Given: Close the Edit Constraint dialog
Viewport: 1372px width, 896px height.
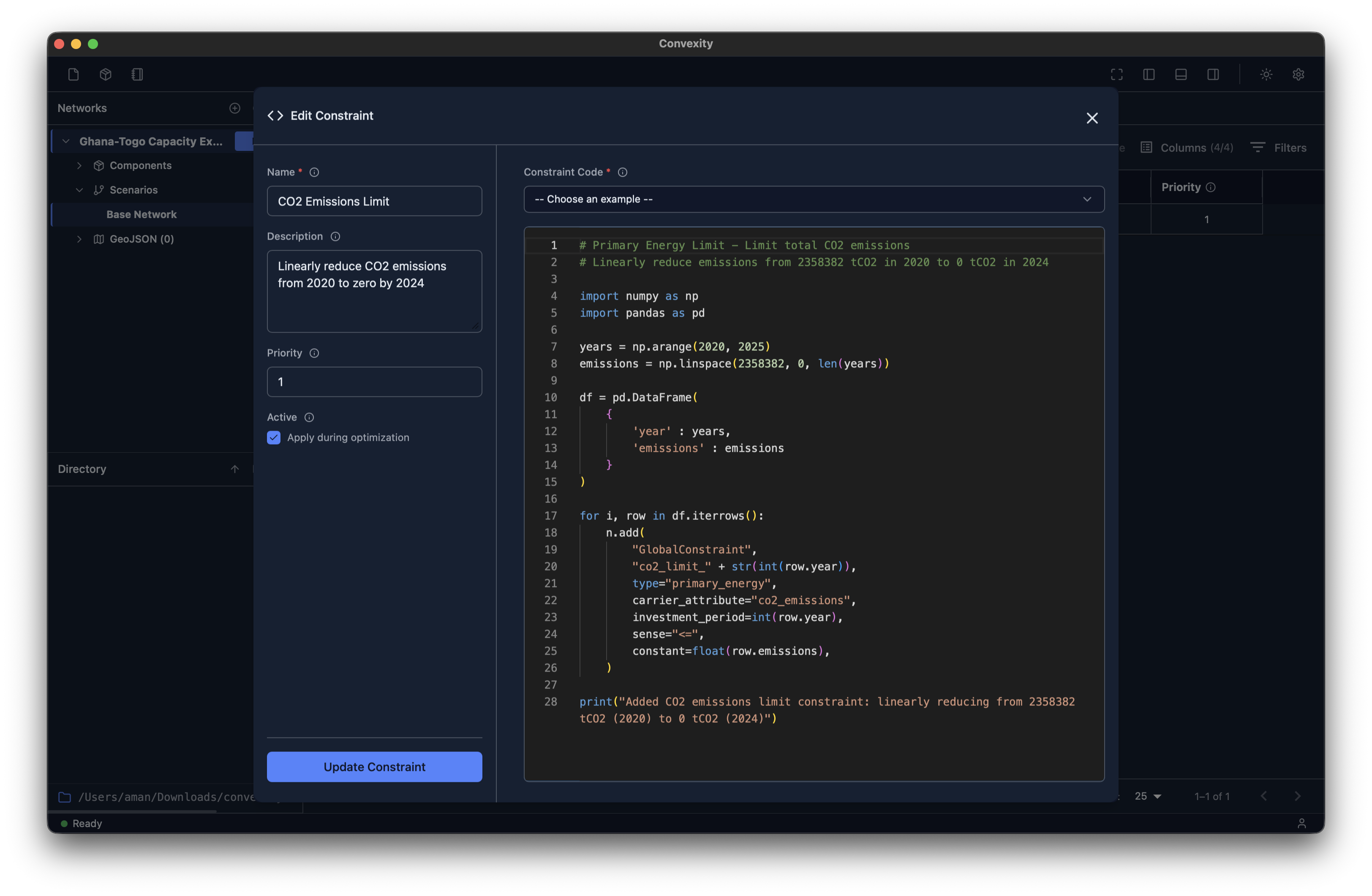Looking at the screenshot, I should coord(1092,118).
